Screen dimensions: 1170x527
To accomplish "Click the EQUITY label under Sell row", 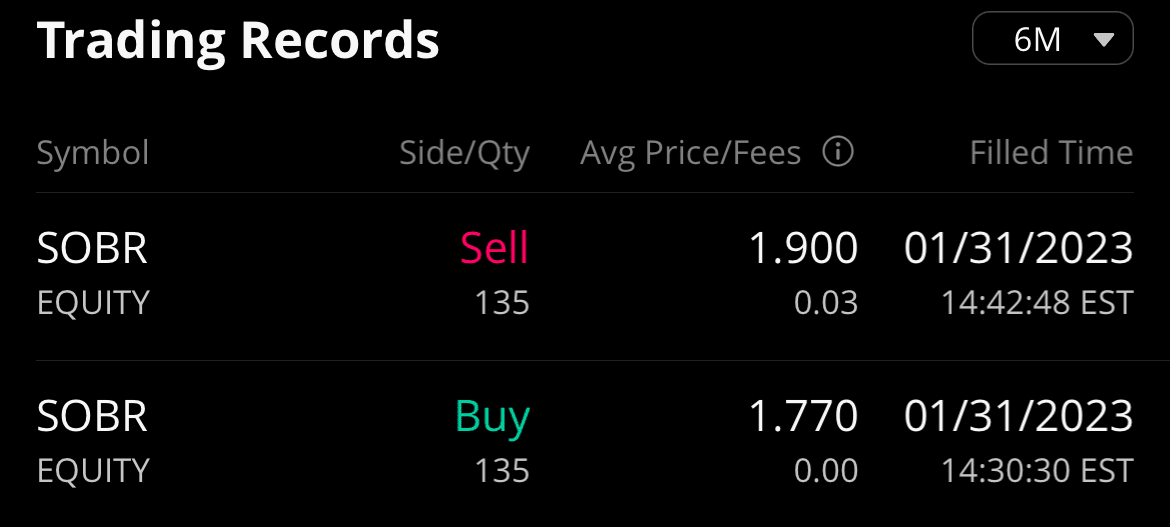I will [x=93, y=302].
